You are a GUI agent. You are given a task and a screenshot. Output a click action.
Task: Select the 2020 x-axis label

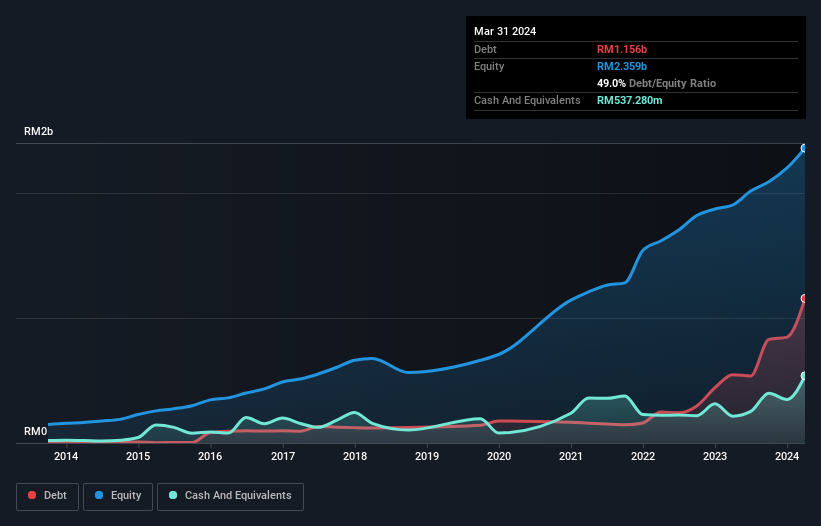point(499,457)
